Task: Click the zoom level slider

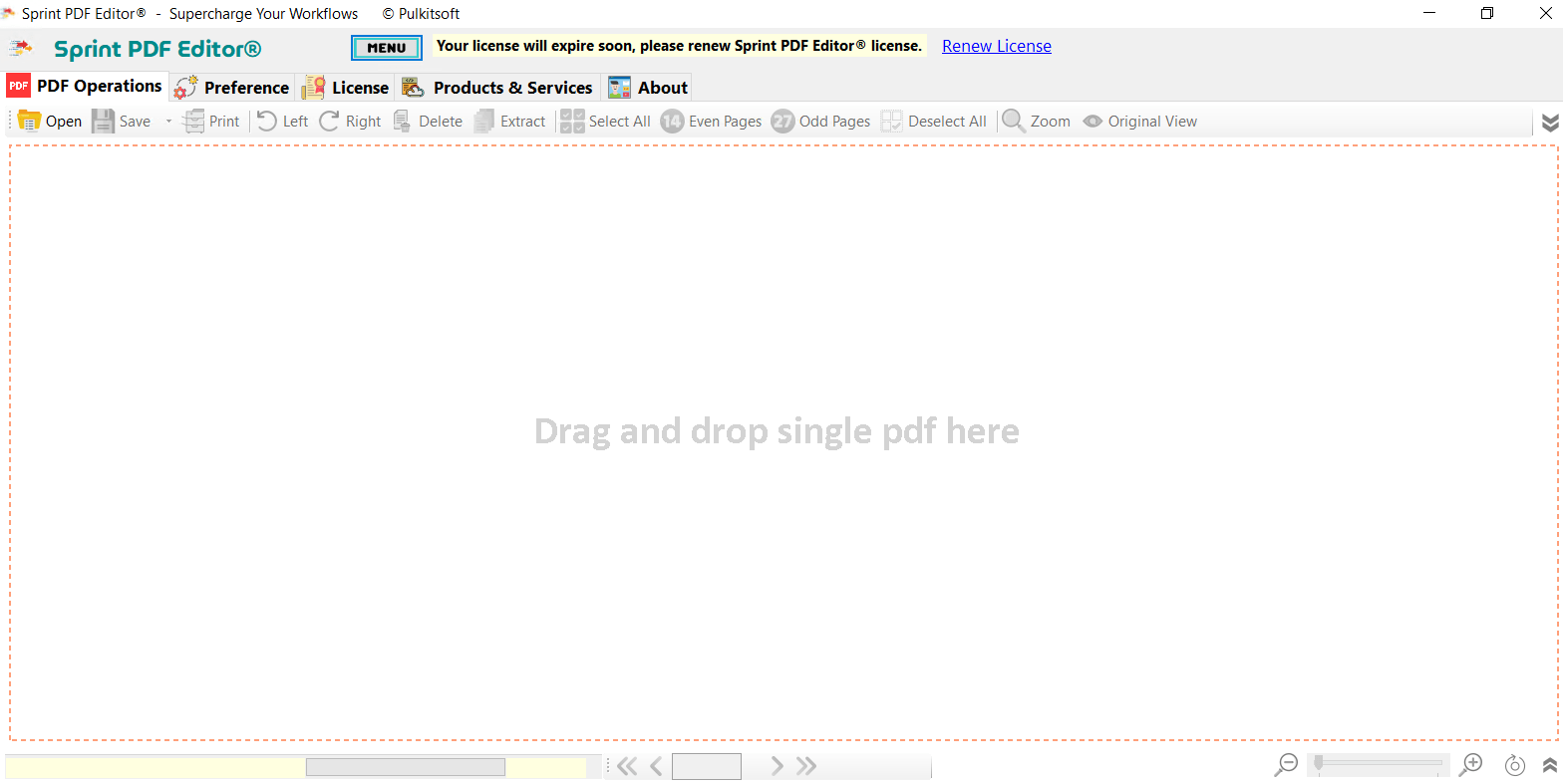Action: [1378, 764]
